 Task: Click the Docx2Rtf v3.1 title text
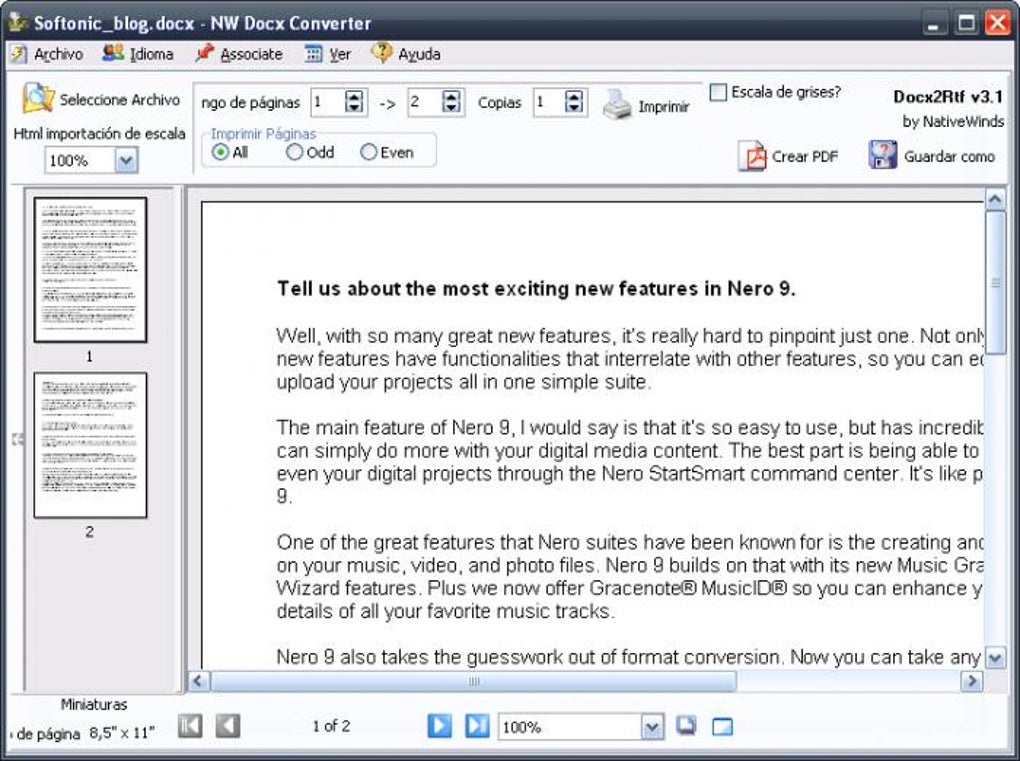point(948,97)
